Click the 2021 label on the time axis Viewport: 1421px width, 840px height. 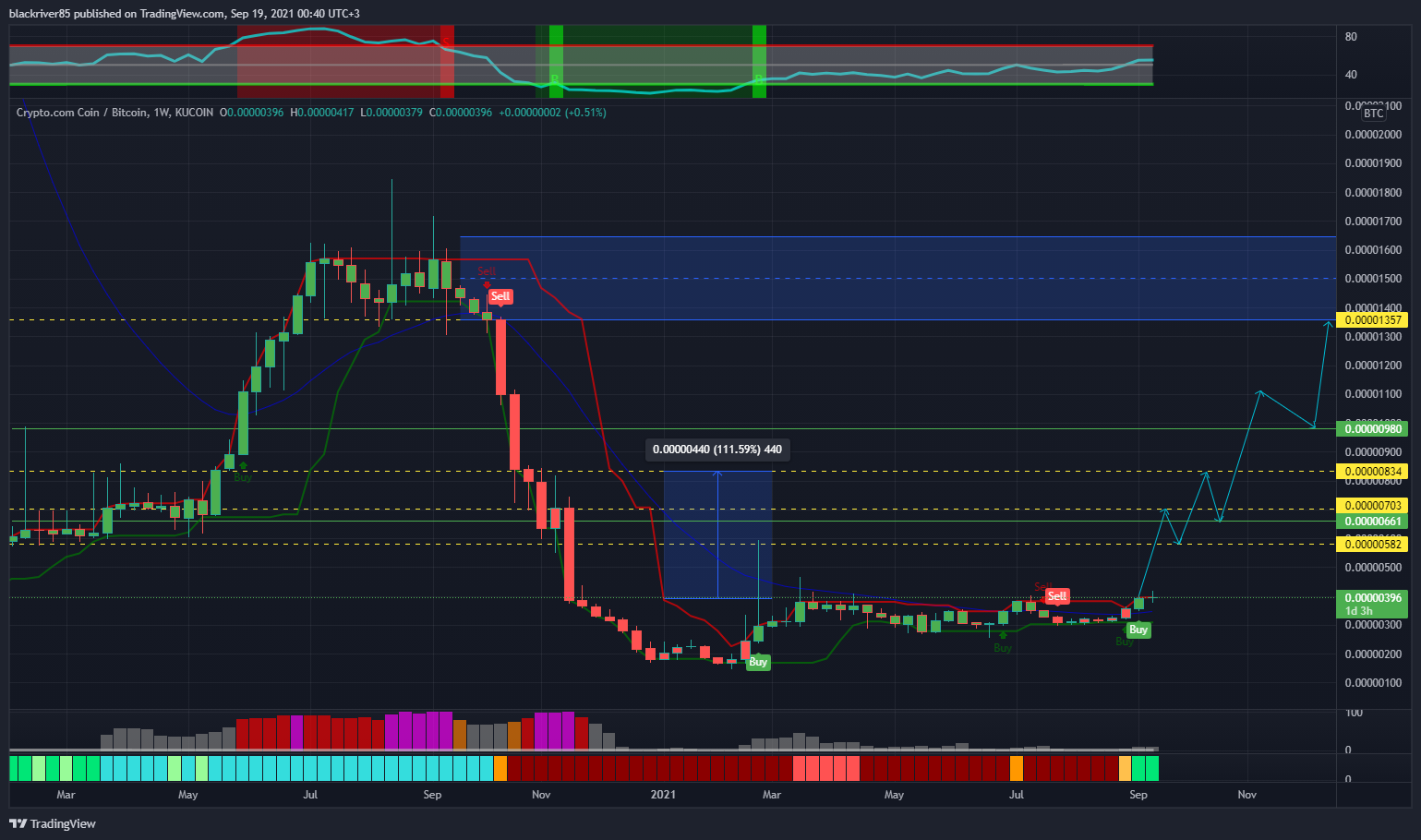coord(663,795)
